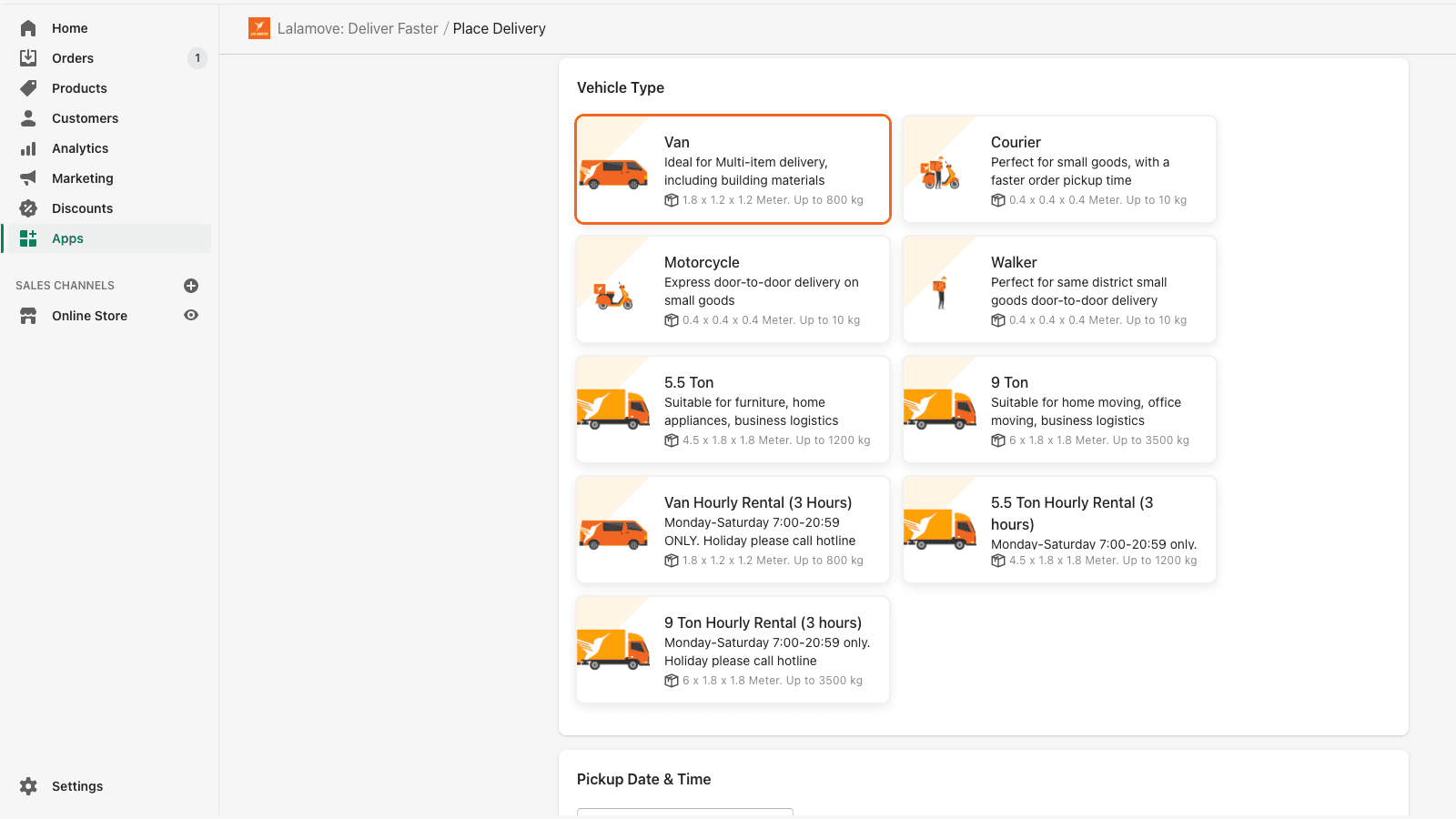Click the Discounts icon in the sidebar
The width and height of the screenshot is (1456, 819).
tap(28, 207)
